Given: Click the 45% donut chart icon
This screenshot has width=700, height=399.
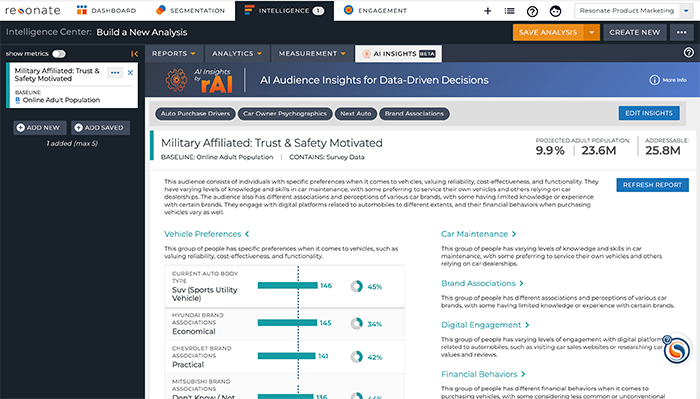Looking at the screenshot, I should (356, 286).
